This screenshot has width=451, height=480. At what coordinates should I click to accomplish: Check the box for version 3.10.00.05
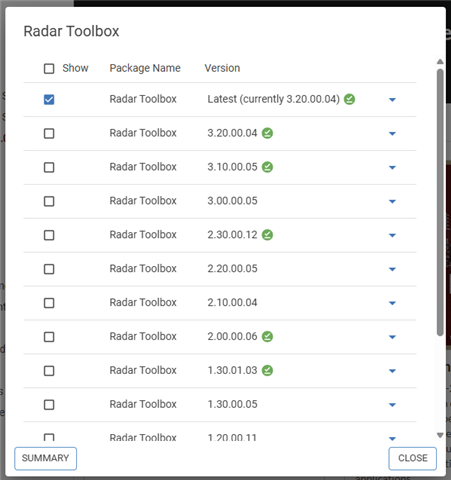pyautogui.click(x=49, y=167)
